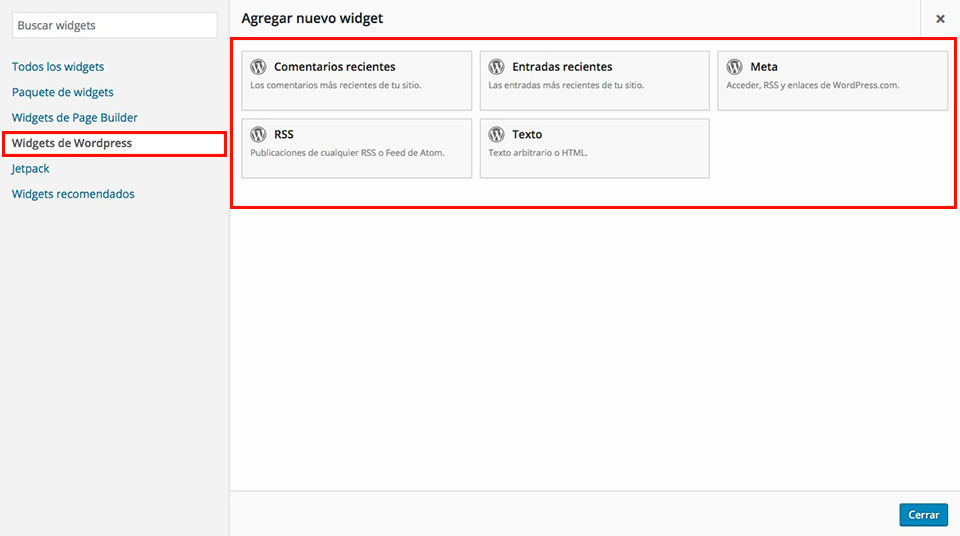Select the Widgets de Wordpress category
The width and height of the screenshot is (960, 536).
point(72,143)
